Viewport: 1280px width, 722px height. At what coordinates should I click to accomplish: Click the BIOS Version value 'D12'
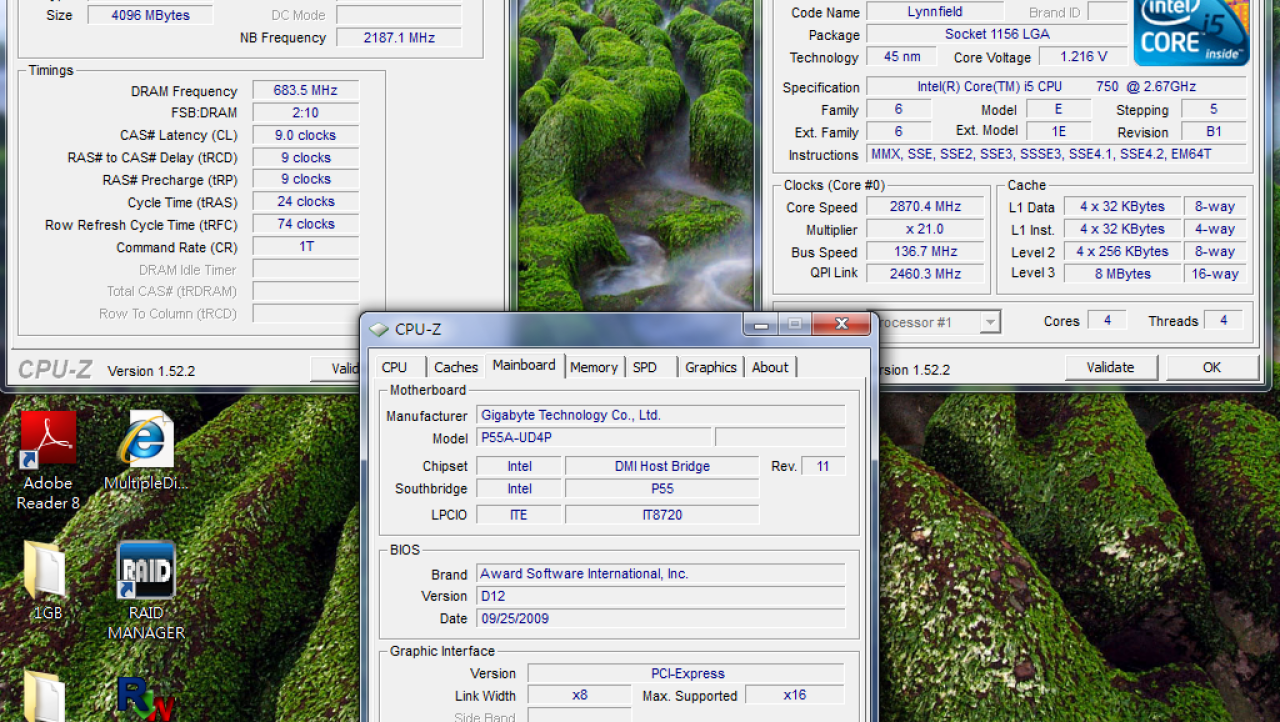(x=661, y=596)
